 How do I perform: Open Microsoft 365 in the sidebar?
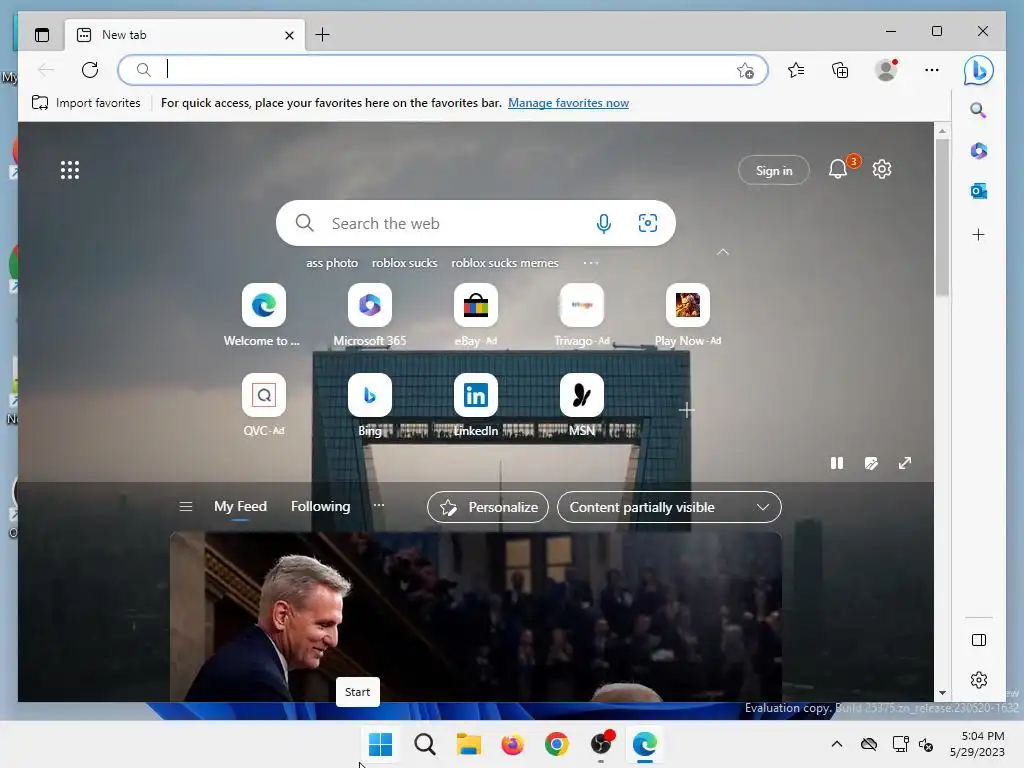pos(978,151)
